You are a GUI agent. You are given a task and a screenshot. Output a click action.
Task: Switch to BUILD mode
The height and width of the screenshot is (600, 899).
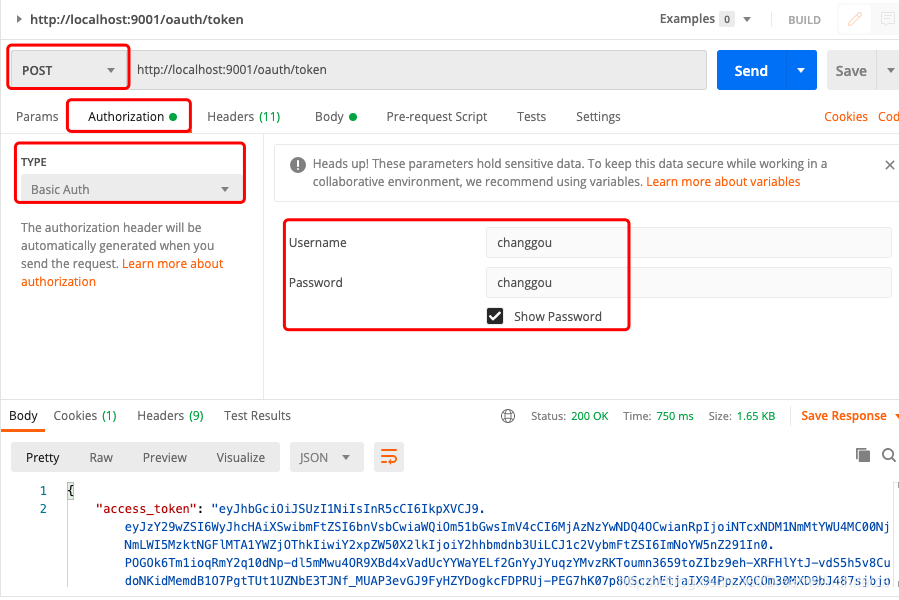click(x=804, y=20)
